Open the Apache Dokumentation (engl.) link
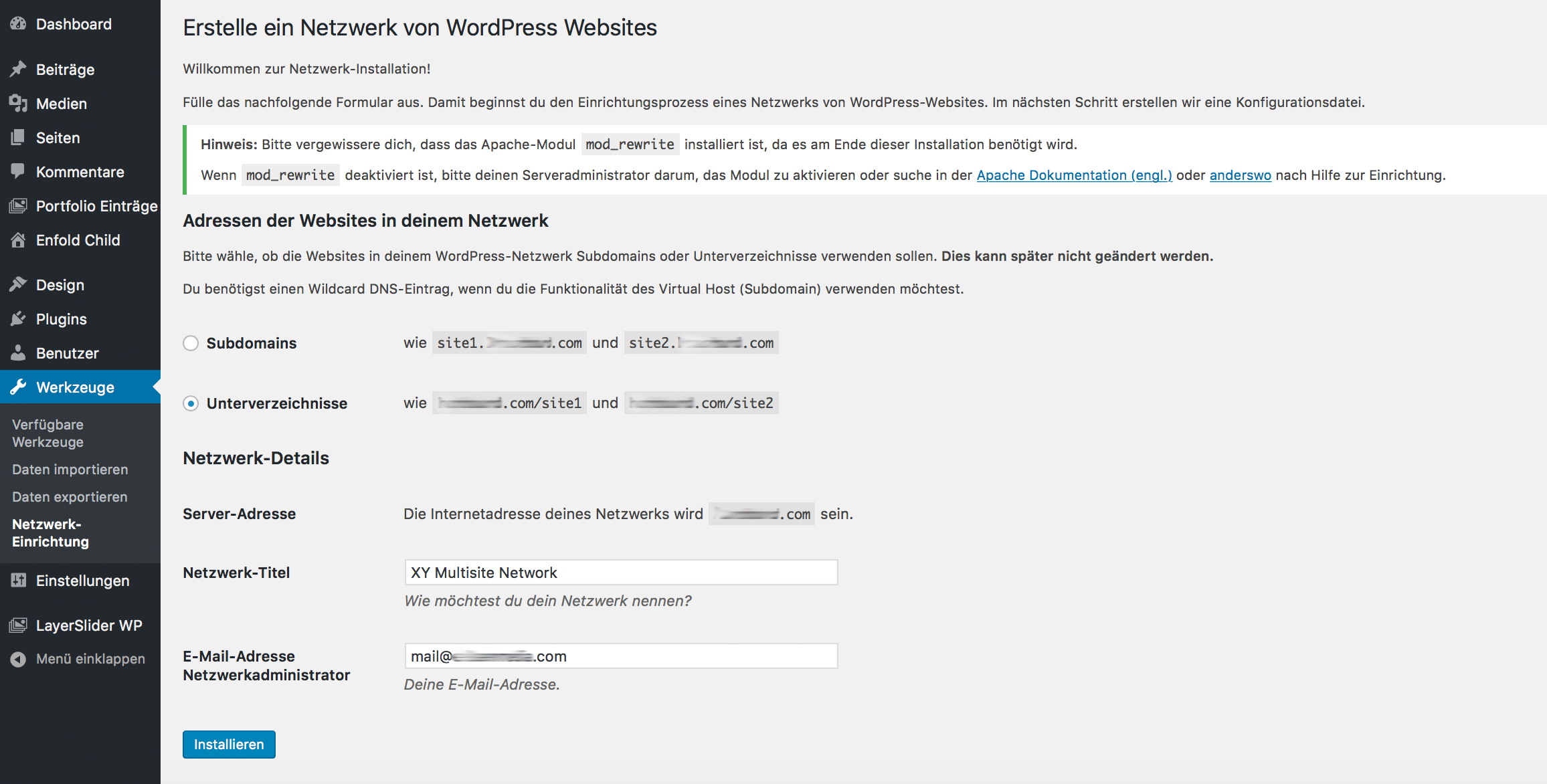The image size is (1547, 784). pyautogui.click(x=1074, y=175)
